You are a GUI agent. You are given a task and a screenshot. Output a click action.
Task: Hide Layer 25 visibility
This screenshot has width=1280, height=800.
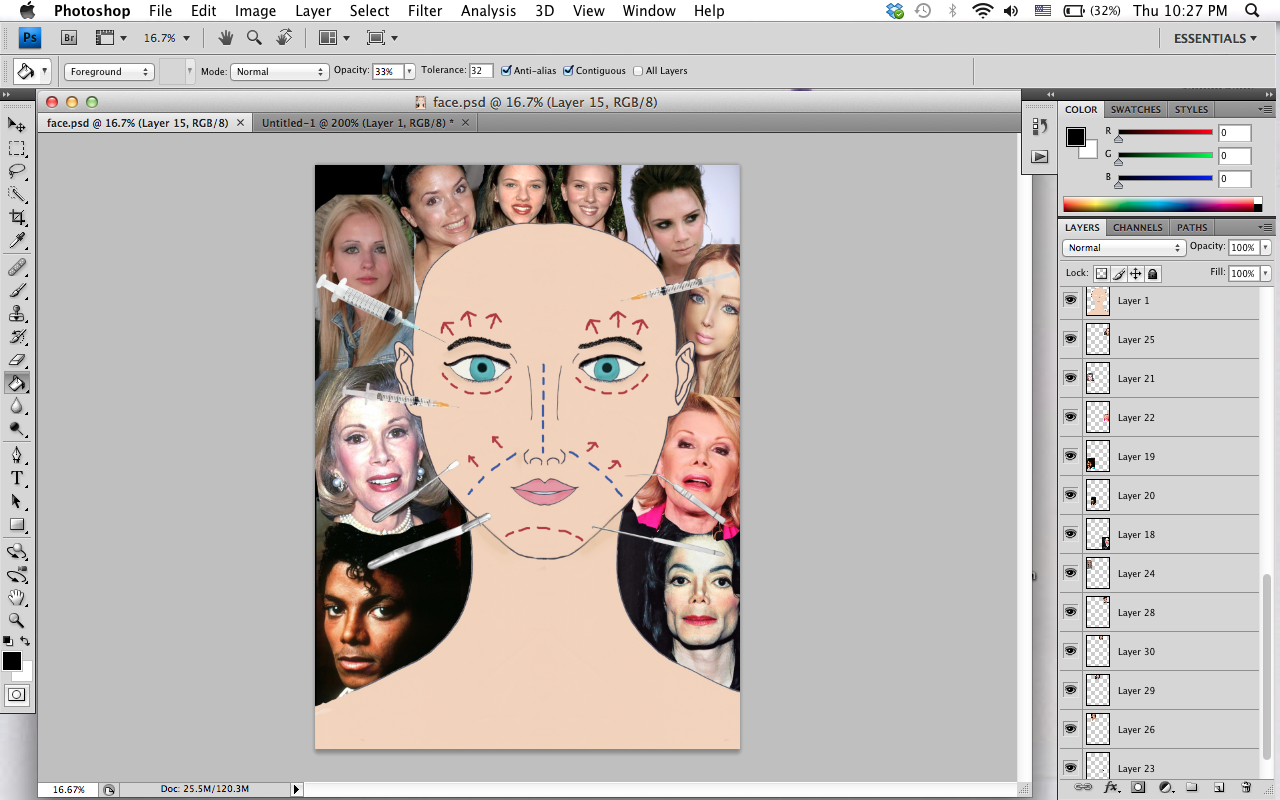pos(1071,339)
